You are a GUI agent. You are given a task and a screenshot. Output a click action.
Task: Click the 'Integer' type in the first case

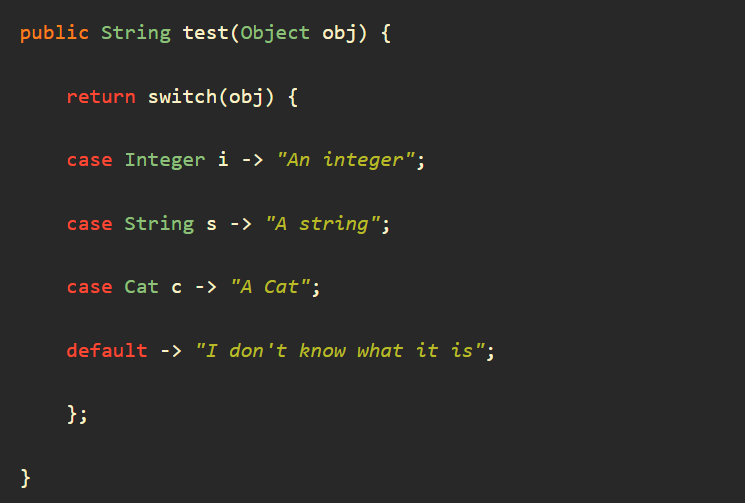pos(165,161)
